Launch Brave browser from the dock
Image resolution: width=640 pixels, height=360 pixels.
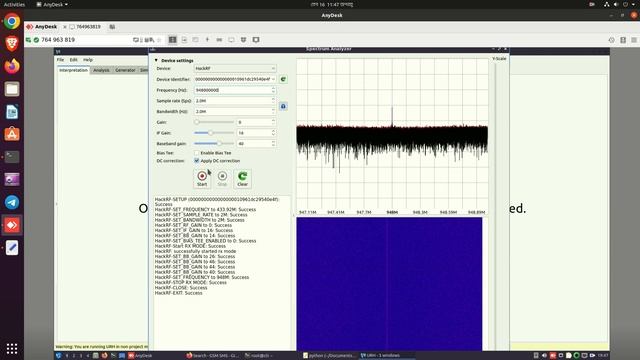click(x=12, y=43)
